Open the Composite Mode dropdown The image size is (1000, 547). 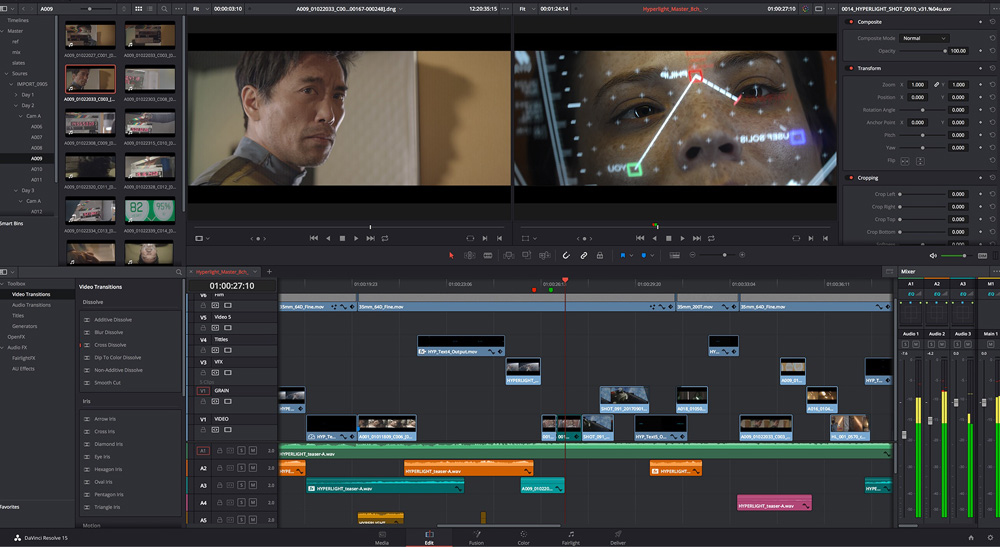(924, 38)
